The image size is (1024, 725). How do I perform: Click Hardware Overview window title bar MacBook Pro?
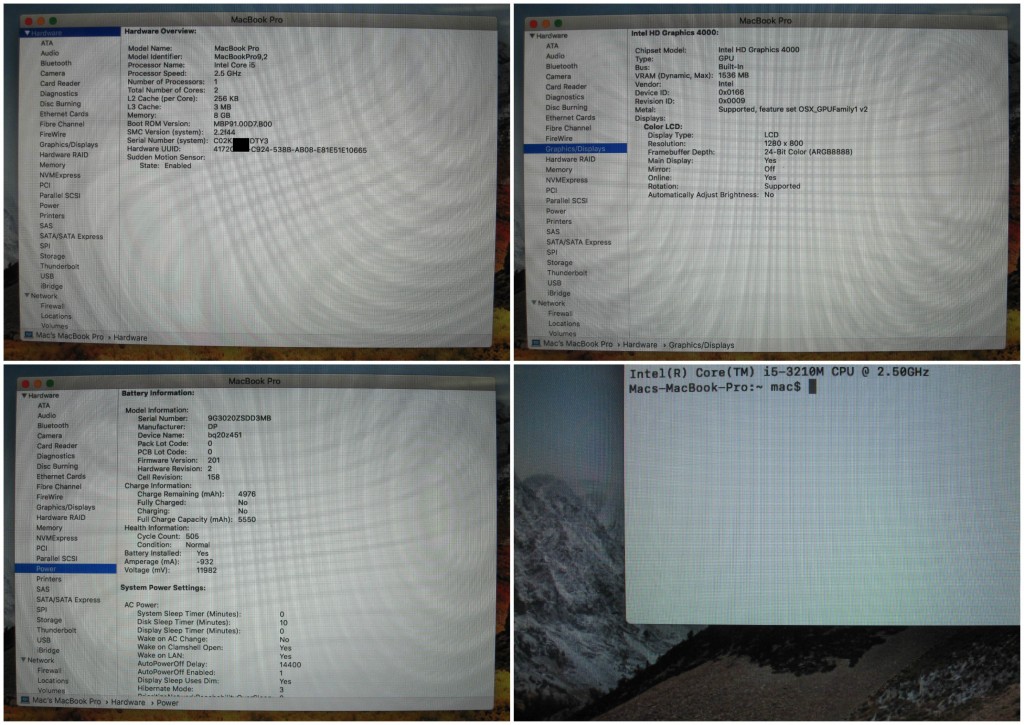click(x=257, y=20)
